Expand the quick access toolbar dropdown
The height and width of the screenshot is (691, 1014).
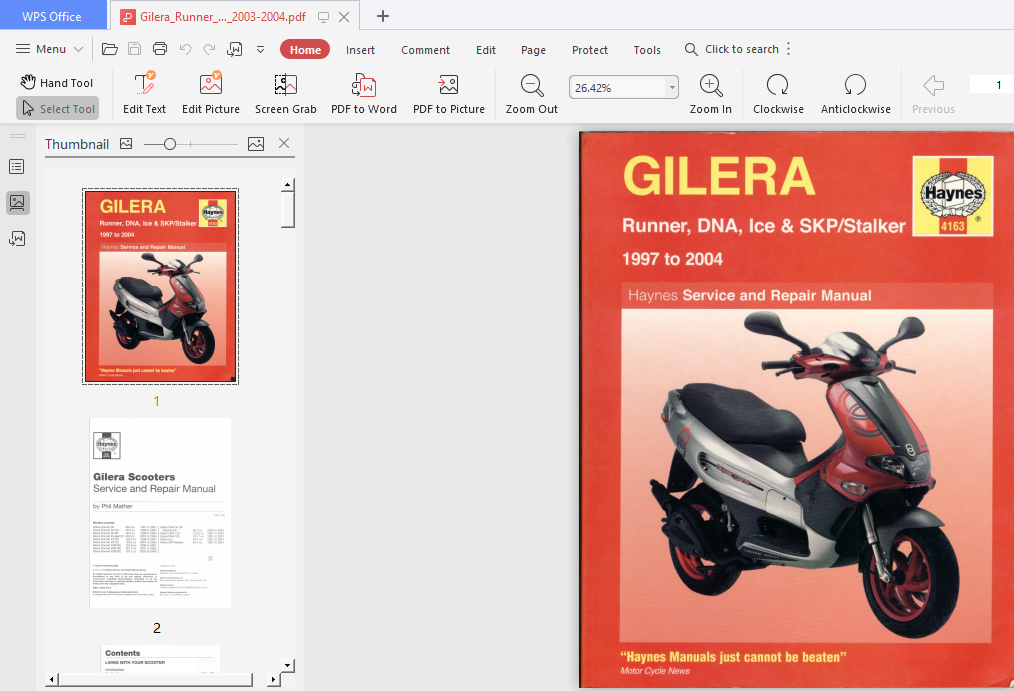pyautogui.click(x=261, y=49)
